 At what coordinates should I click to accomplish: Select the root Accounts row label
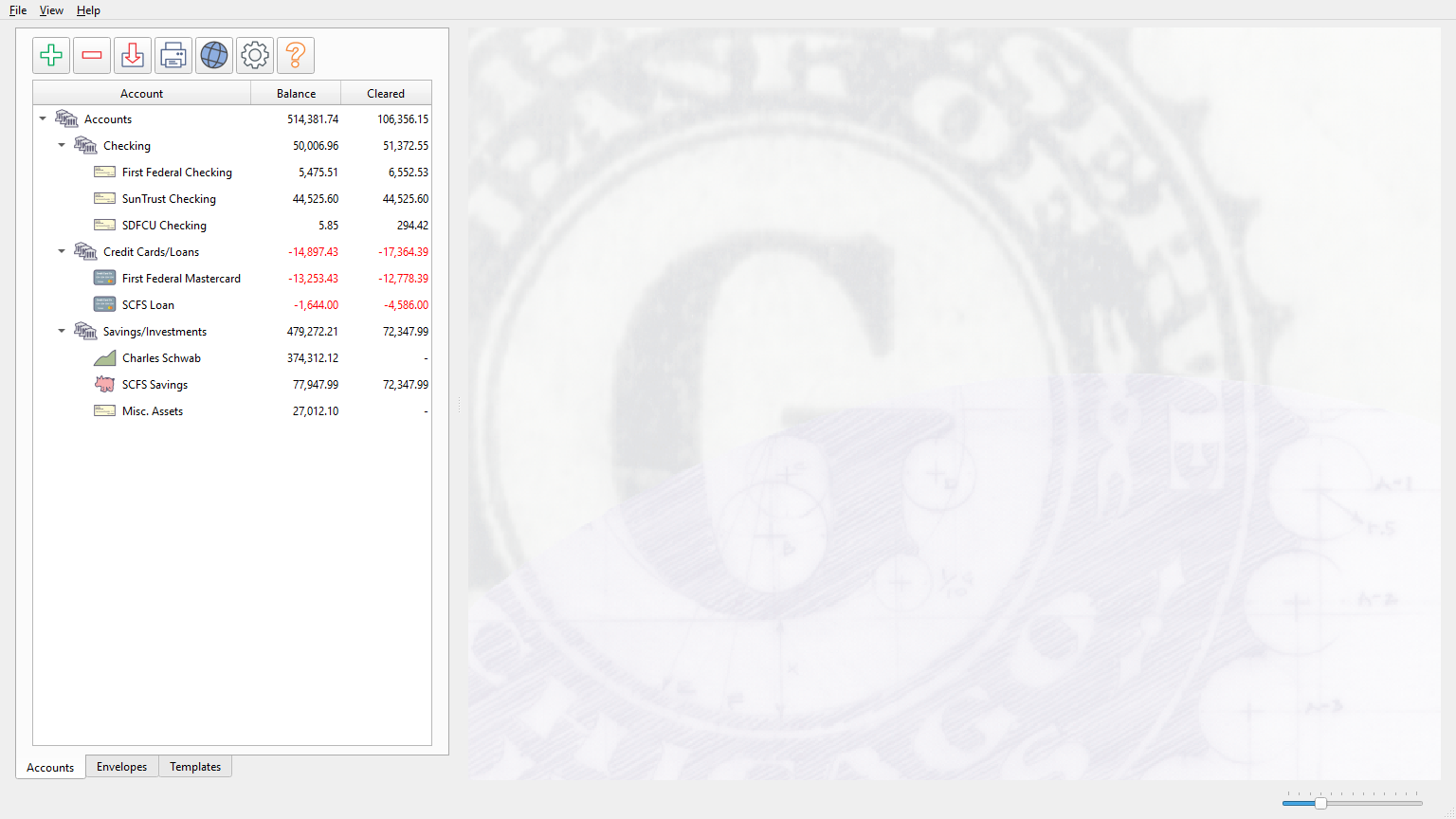point(108,119)
